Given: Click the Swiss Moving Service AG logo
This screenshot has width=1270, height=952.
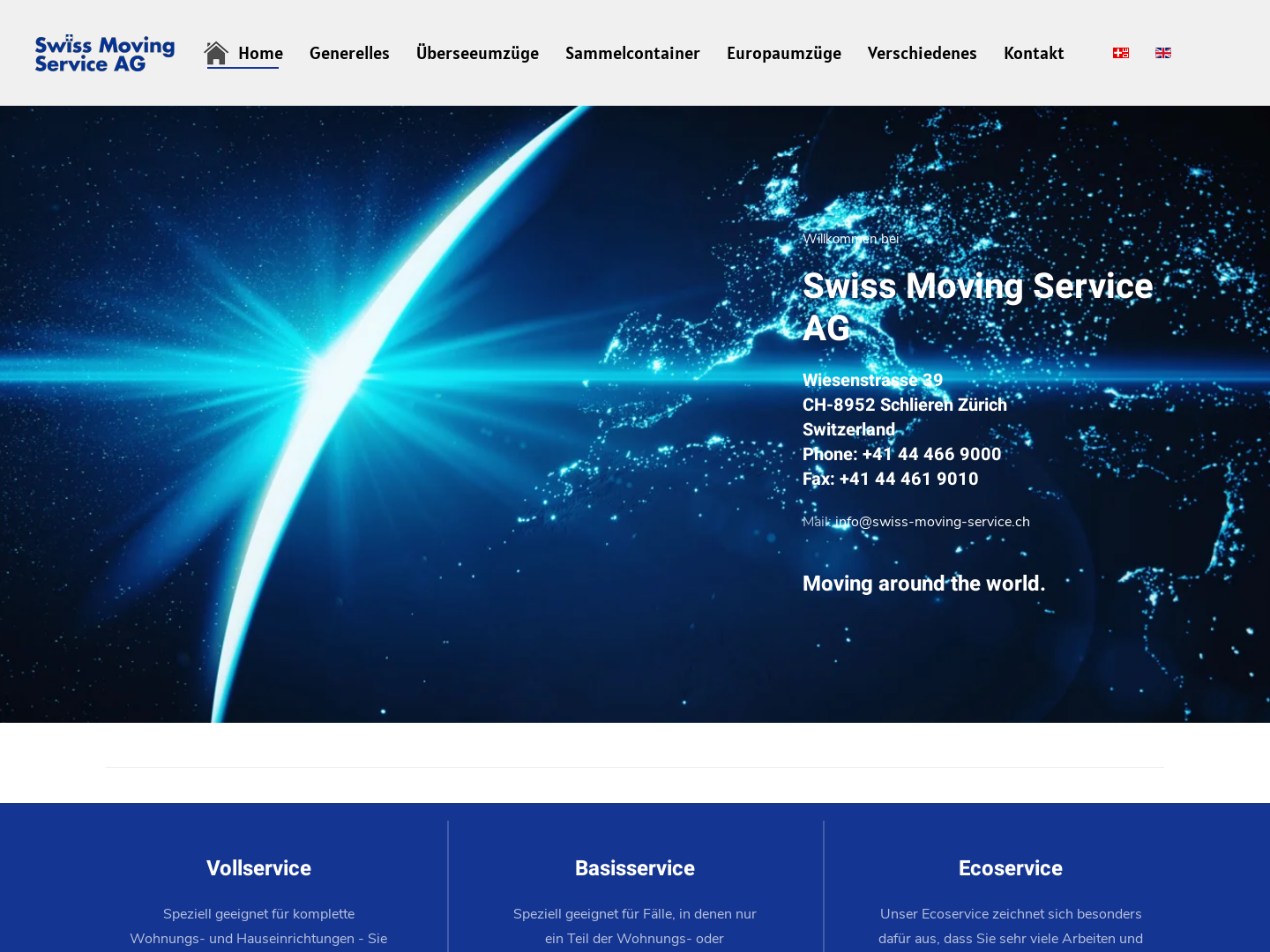Looking at the screenshot, I should tap(105, 53).
